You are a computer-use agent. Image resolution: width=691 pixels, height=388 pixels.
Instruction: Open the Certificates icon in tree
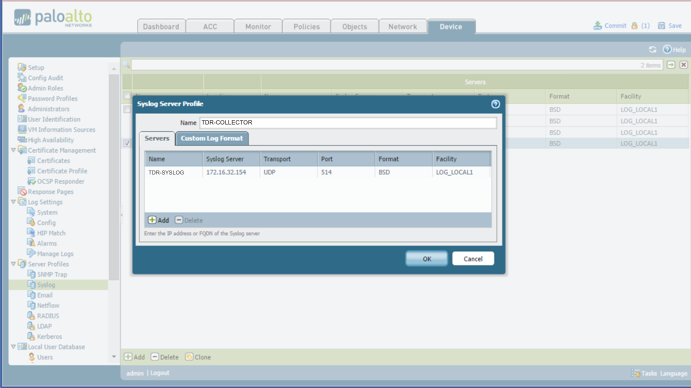point(31,160)
